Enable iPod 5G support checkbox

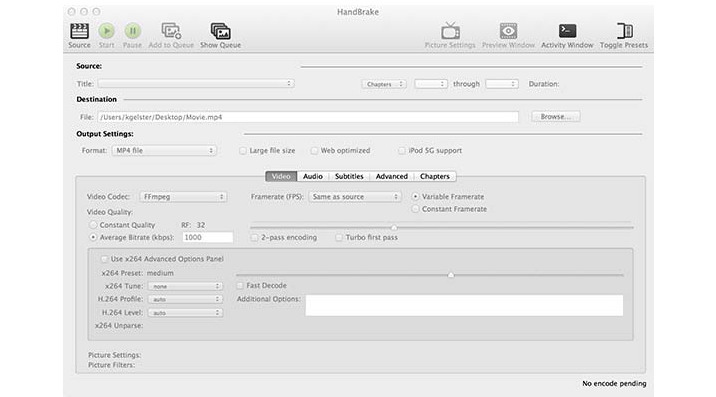coord(402,150)
